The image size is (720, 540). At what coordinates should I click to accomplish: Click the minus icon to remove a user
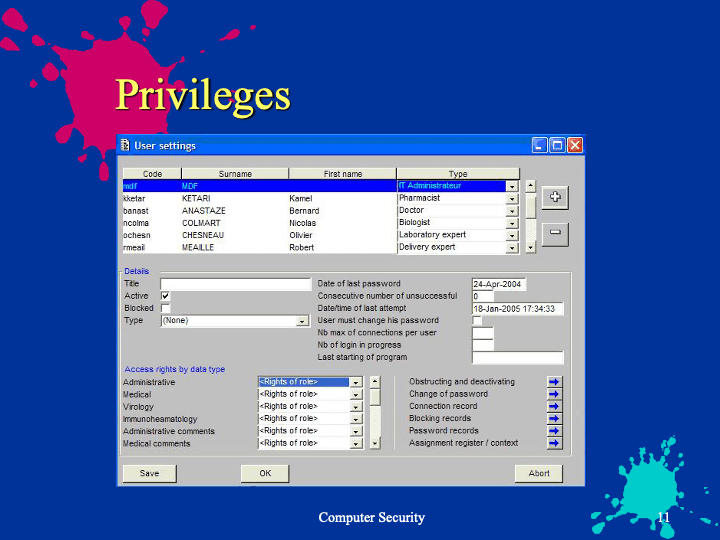click(x=556, y=233)
